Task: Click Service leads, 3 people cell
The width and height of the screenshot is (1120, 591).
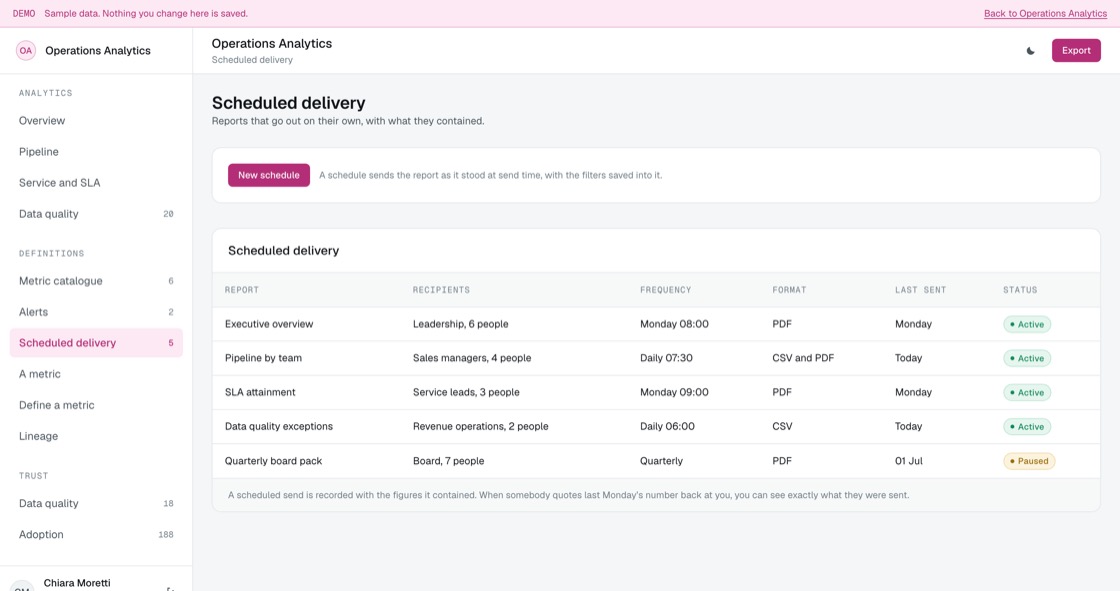Action: [466, 392]
